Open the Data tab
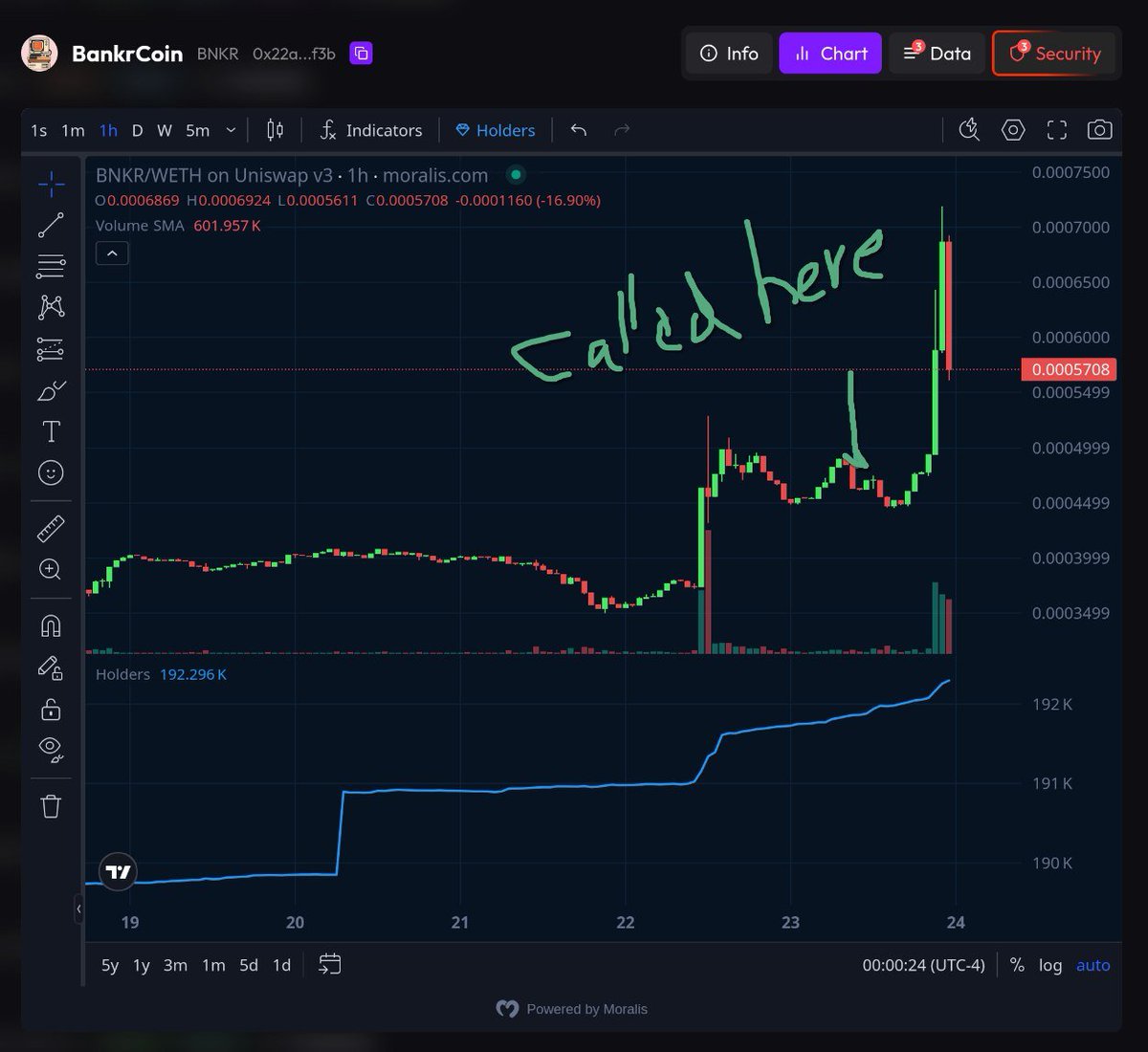 pos(938,54)
